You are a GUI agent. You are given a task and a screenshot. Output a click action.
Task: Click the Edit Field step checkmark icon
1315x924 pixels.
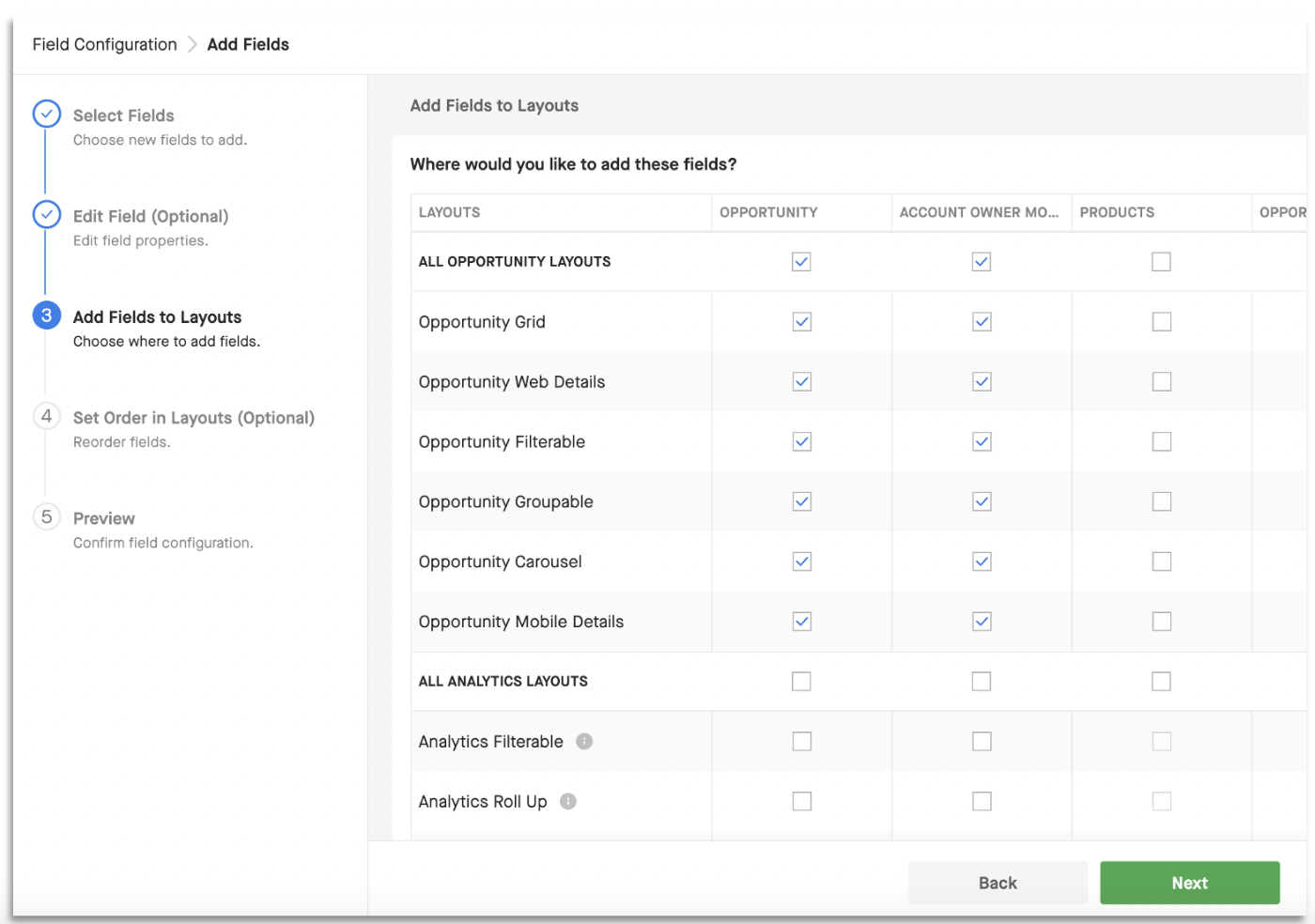coord(47,214)
